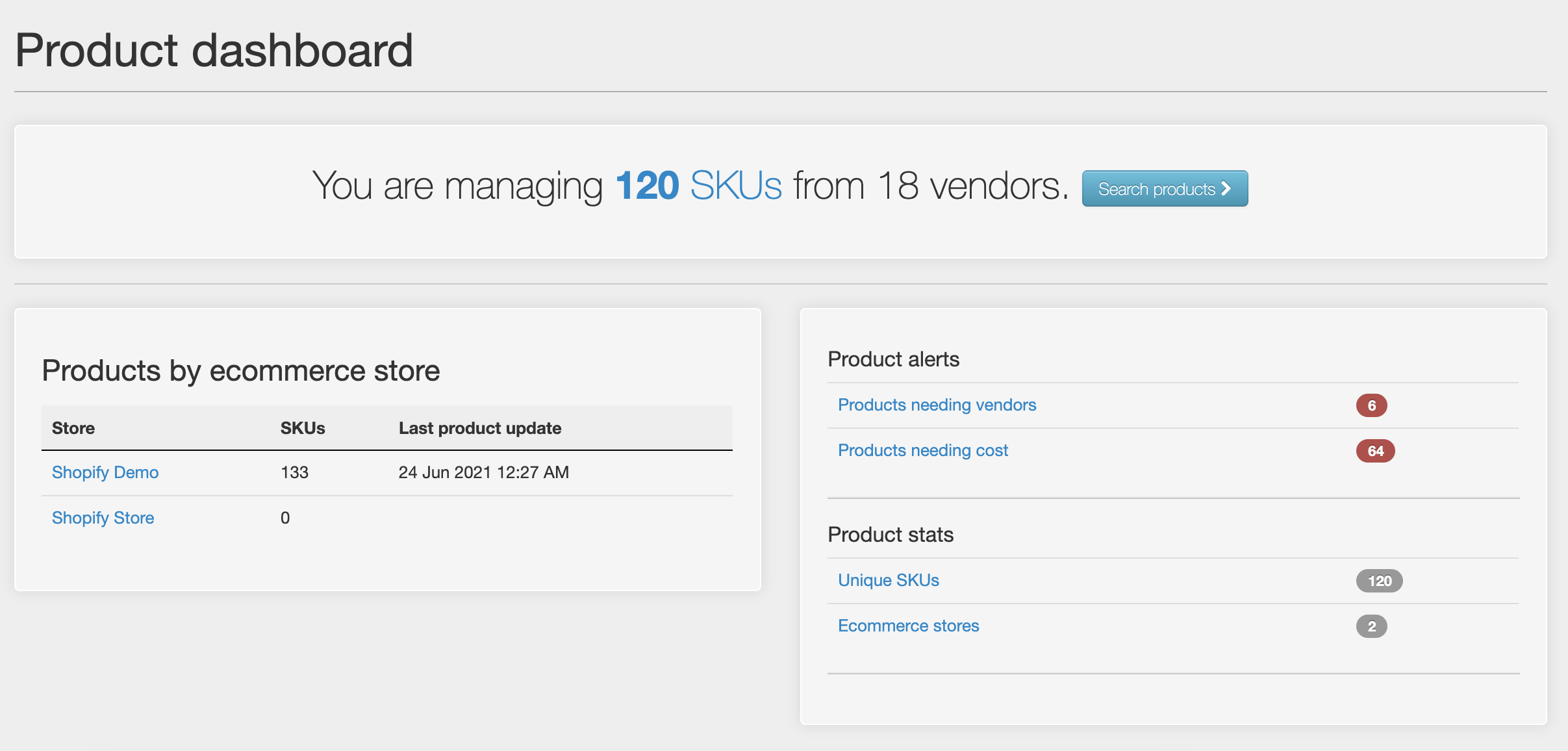Click the gray badge showing 2
This screenshot has height=751, width=1568.
(1371, 626)
